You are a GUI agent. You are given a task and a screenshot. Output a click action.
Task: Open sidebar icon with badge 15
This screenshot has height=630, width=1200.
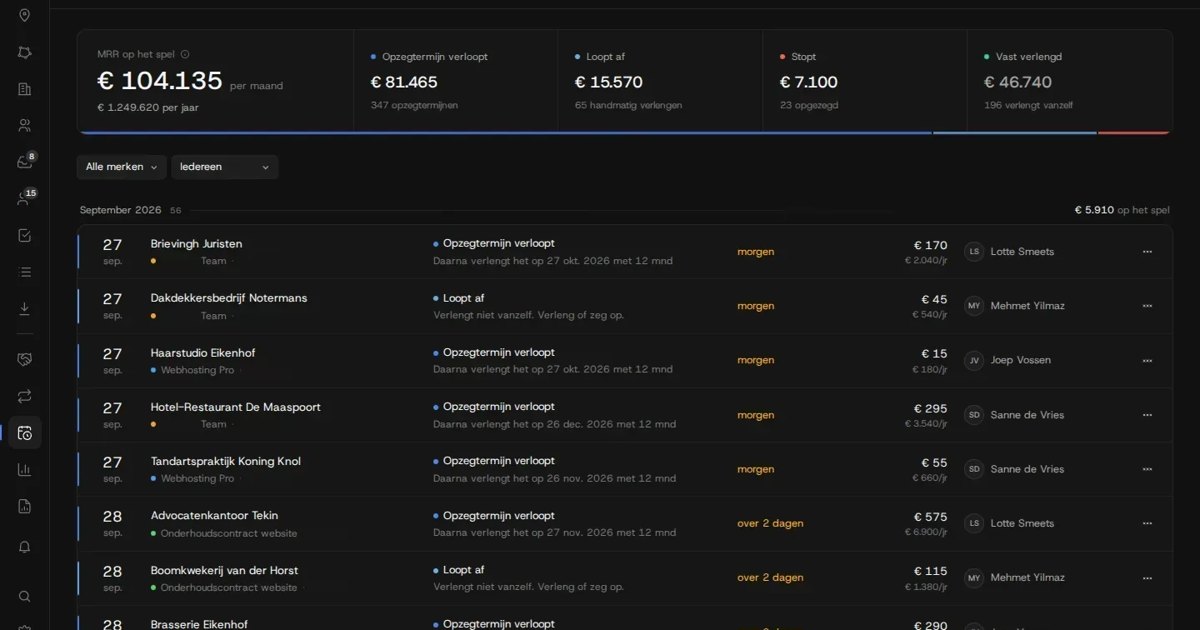pos(25,198)
